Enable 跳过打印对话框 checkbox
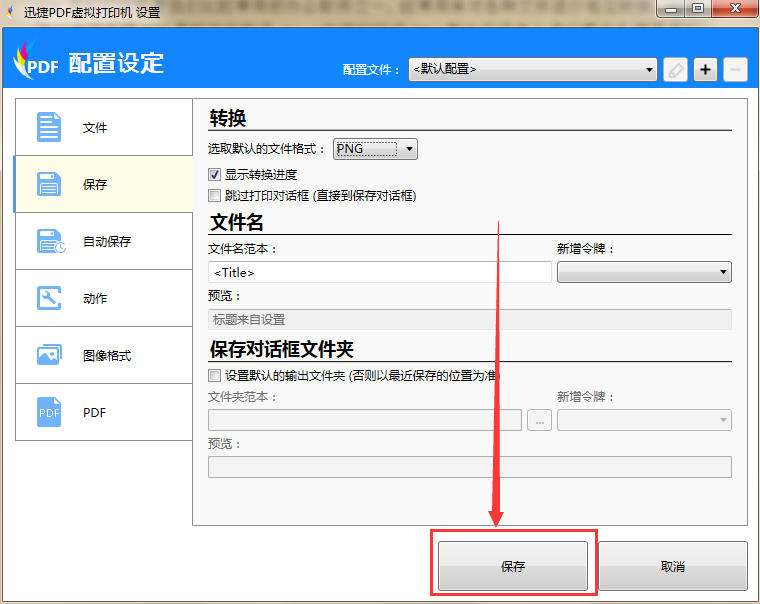Viewport: 760px width, 604px height. click(214, 196)
